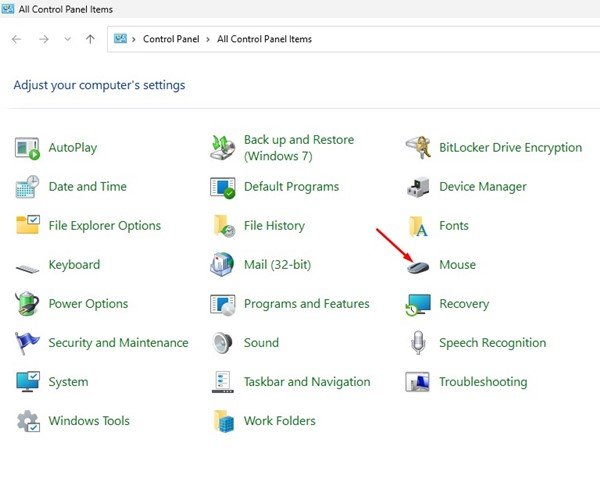The width and height of the screenshot is (600, 503).
Task: Open the Default Programs icon
Action: tap(222, 187)
